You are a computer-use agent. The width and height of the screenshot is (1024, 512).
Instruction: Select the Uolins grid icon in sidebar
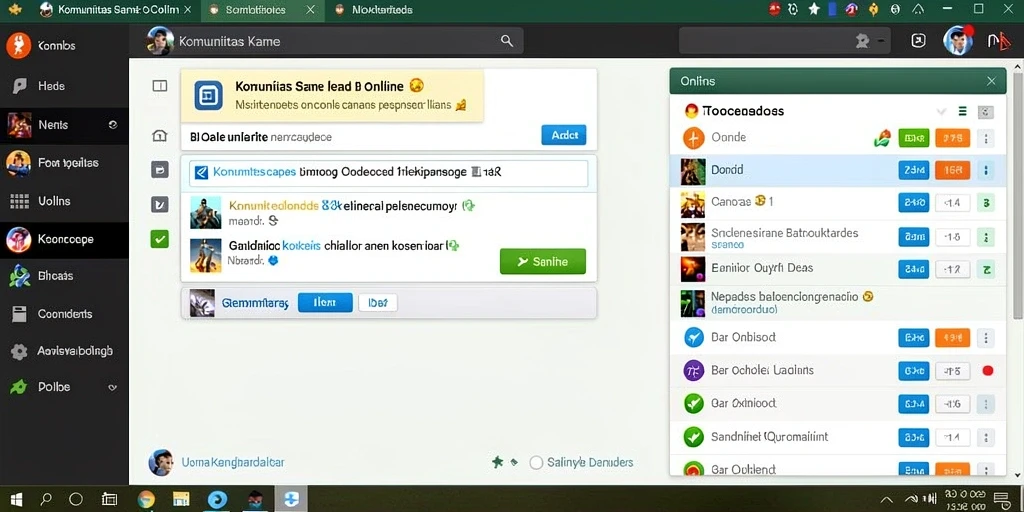(20, 201)
